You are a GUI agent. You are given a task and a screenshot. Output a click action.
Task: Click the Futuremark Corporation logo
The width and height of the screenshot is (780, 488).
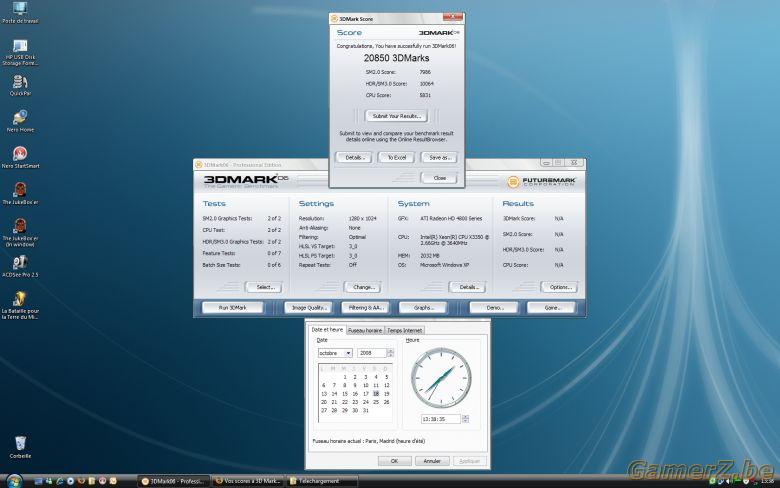coord(541,182)
